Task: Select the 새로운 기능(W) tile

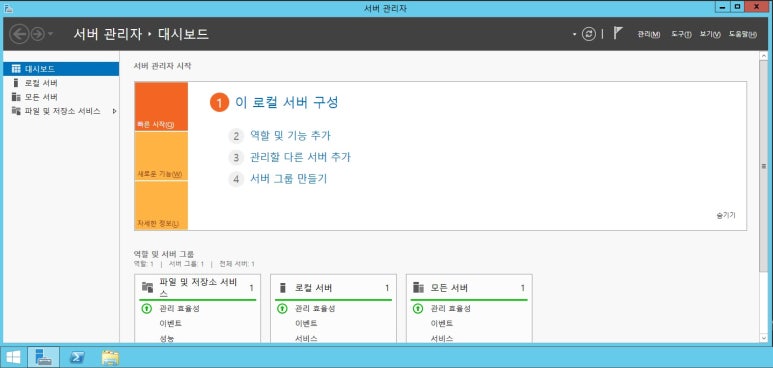Action: (161, 156)
